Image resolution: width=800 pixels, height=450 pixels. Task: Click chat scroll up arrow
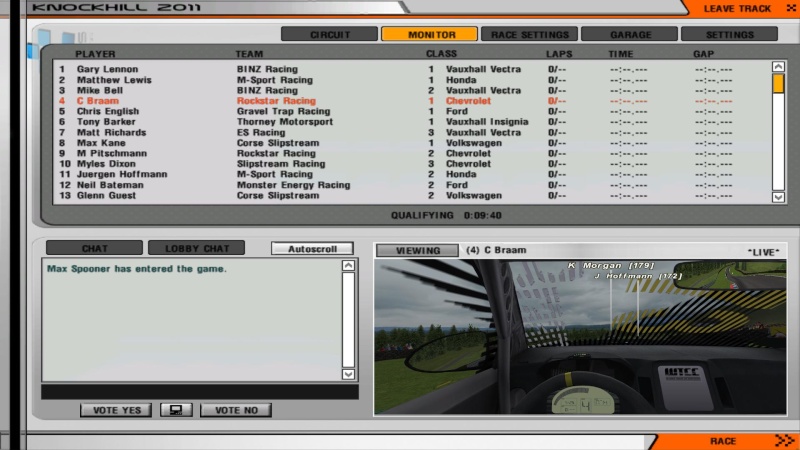click(x=348, y=265)
